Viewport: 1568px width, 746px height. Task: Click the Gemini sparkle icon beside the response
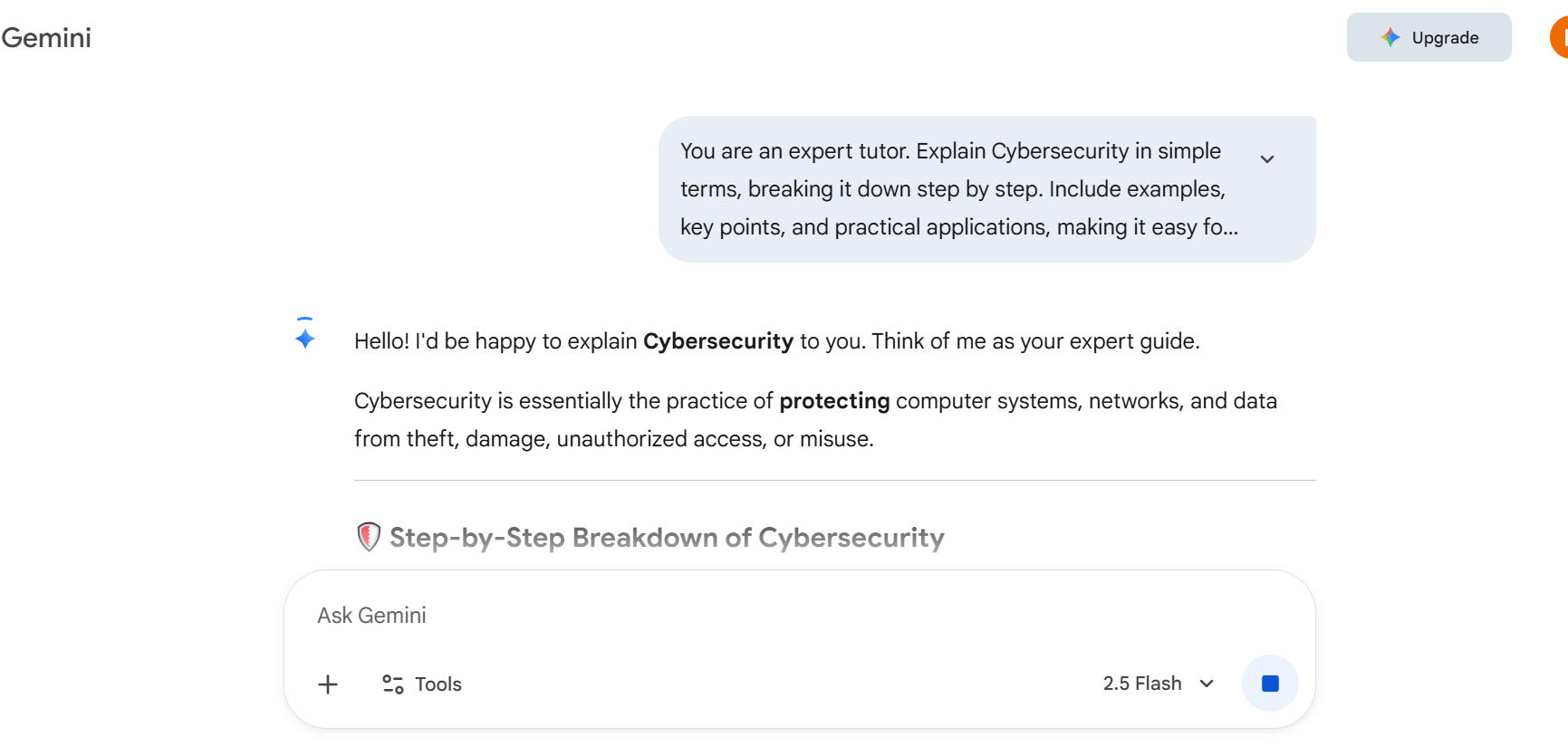pyautogui.click(x=305, y=338)
